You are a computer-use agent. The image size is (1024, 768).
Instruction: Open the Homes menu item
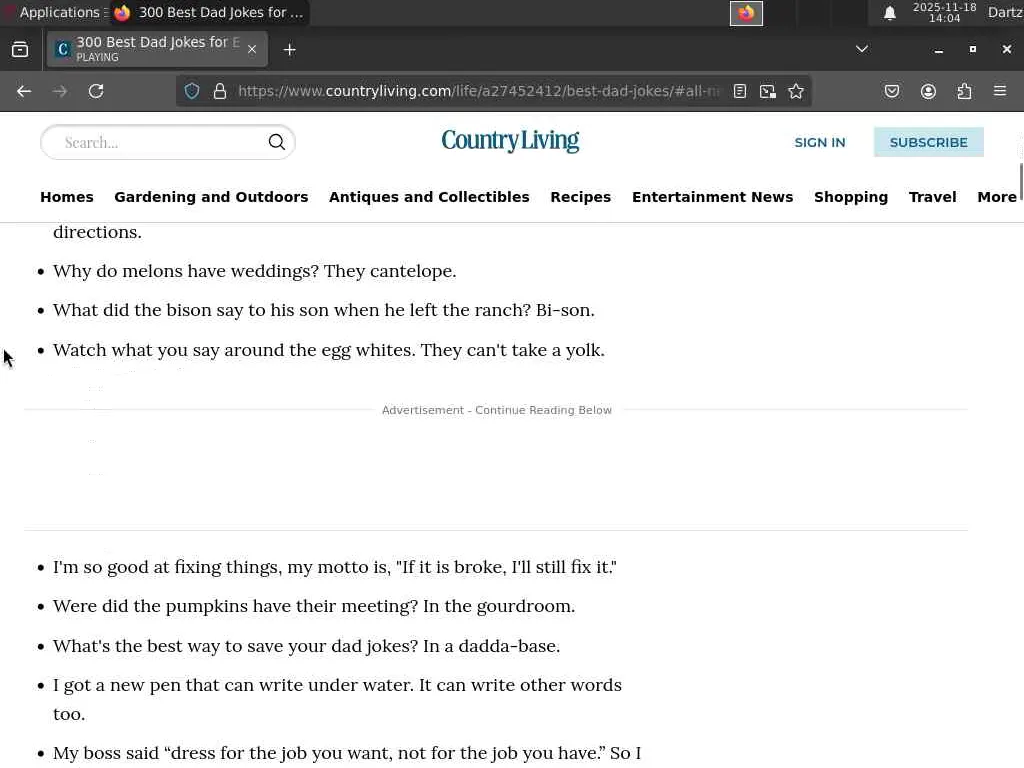(x=67, y=197)
